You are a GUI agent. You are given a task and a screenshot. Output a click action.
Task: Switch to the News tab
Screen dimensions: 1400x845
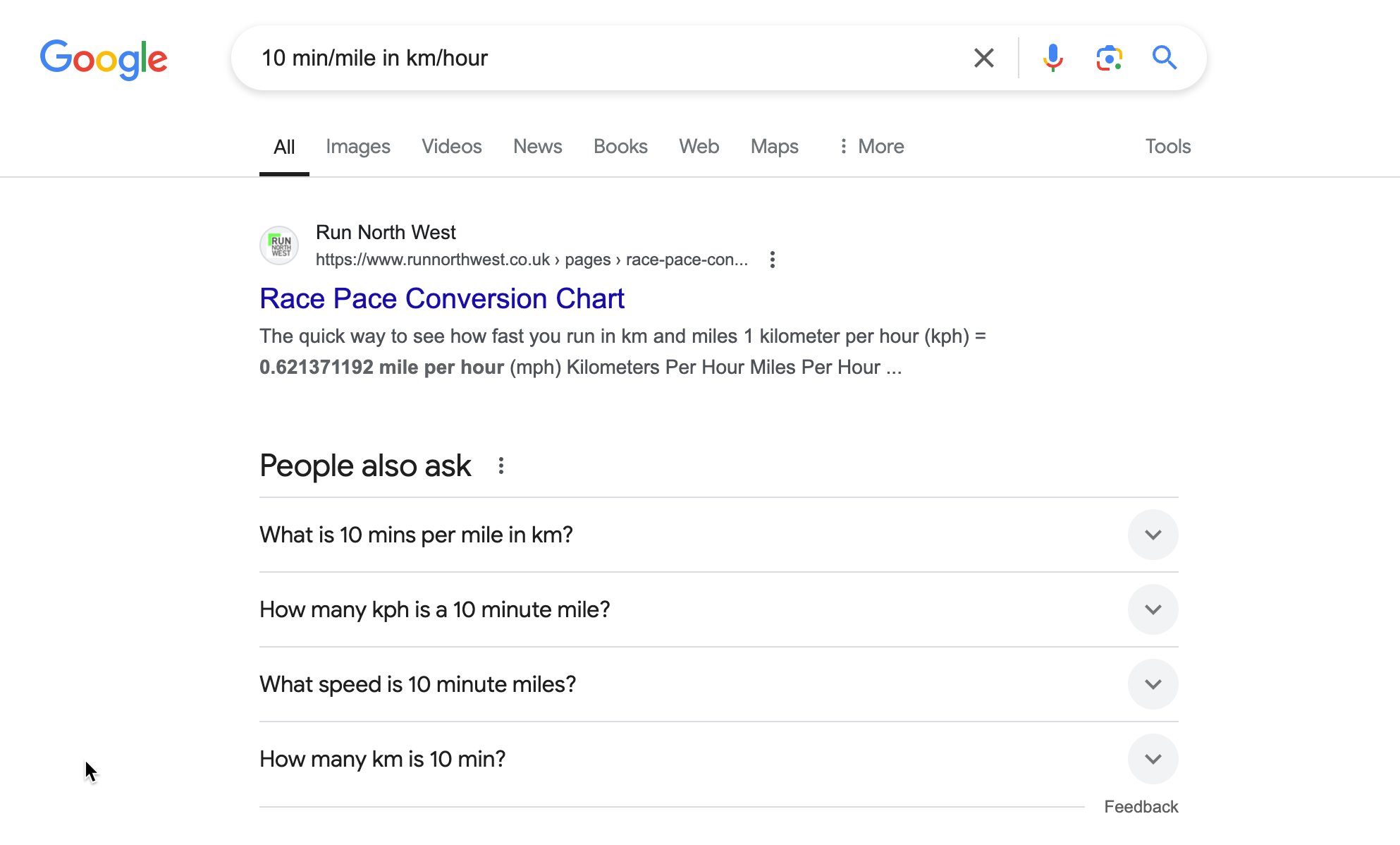tap(538, 147)
